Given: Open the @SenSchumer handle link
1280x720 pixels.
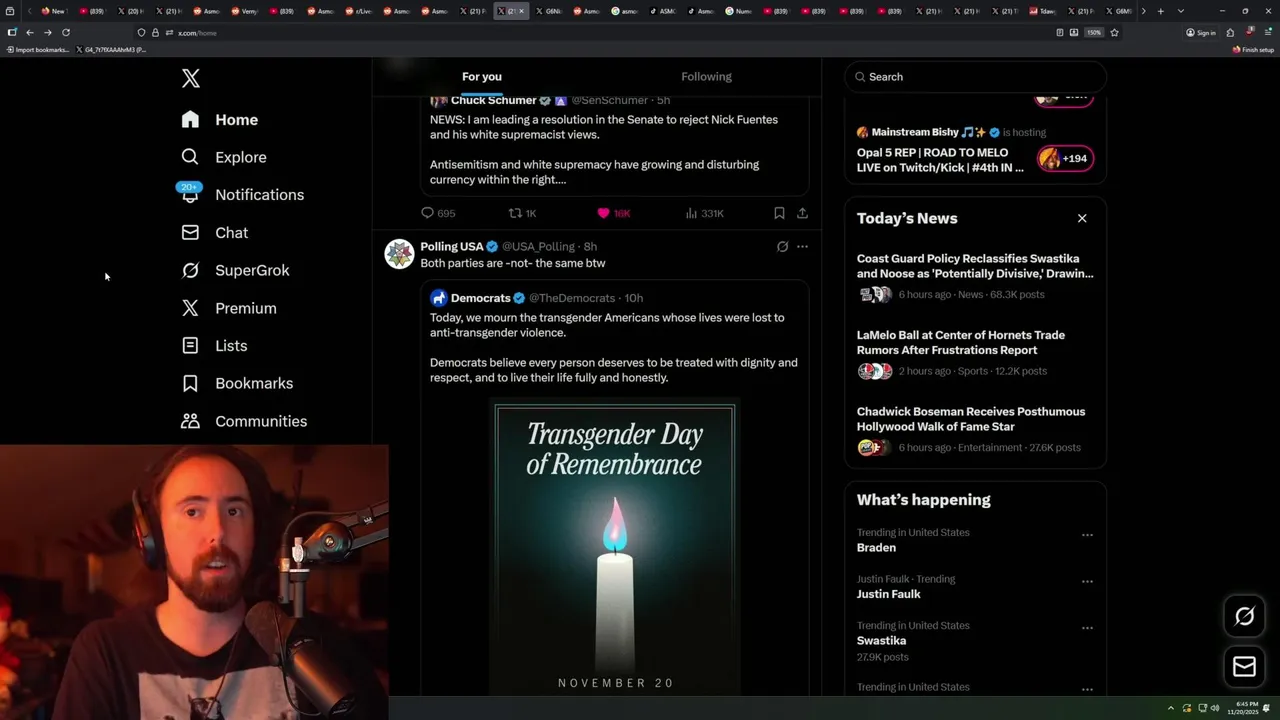Looking at the screenshot, I should tap(609, 100).
